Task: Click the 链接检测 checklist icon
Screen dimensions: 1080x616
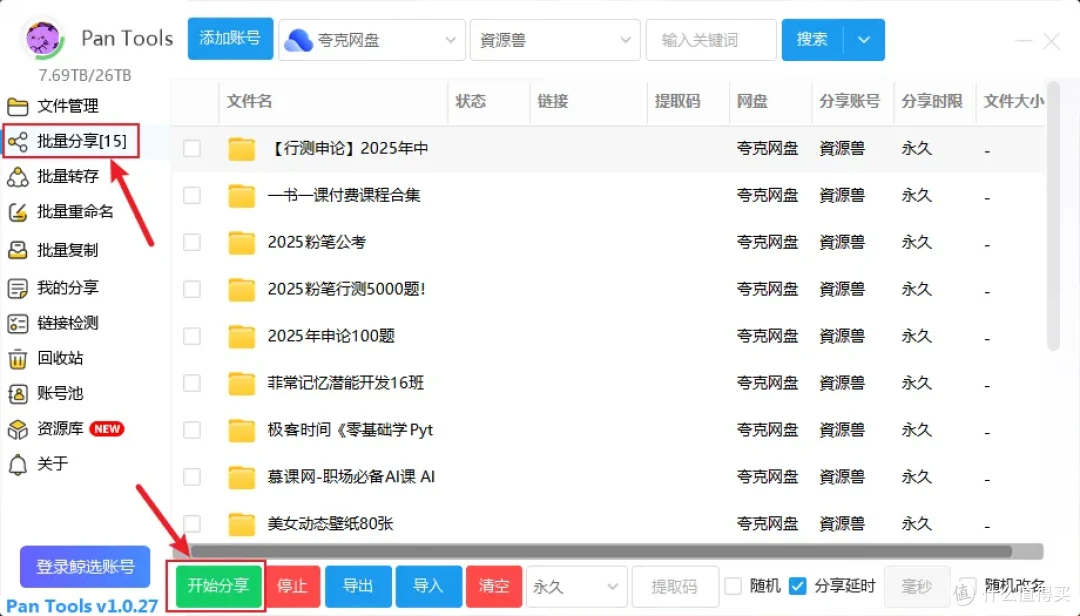Action: (17, 323)
